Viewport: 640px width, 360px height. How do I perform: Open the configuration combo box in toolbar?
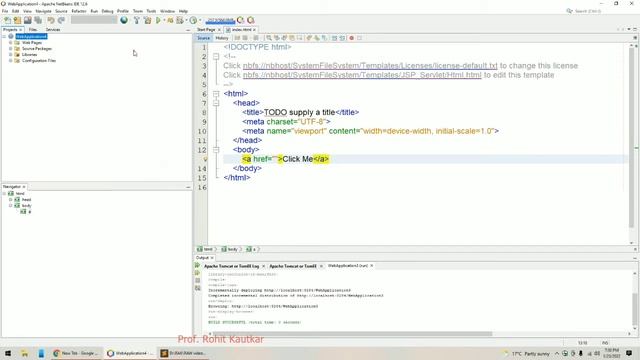(94, 20)
